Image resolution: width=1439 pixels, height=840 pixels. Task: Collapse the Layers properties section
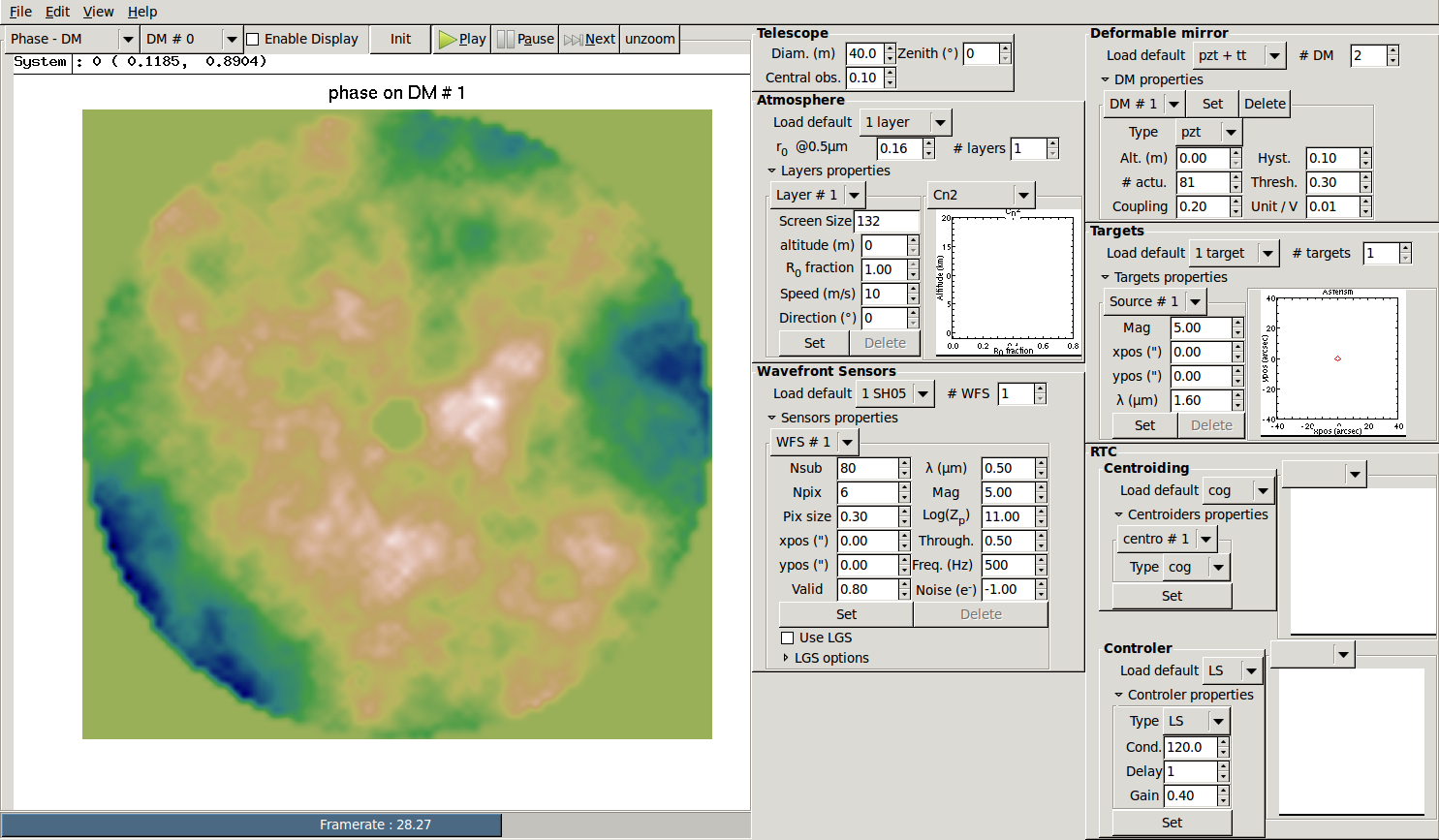point(772,171)
